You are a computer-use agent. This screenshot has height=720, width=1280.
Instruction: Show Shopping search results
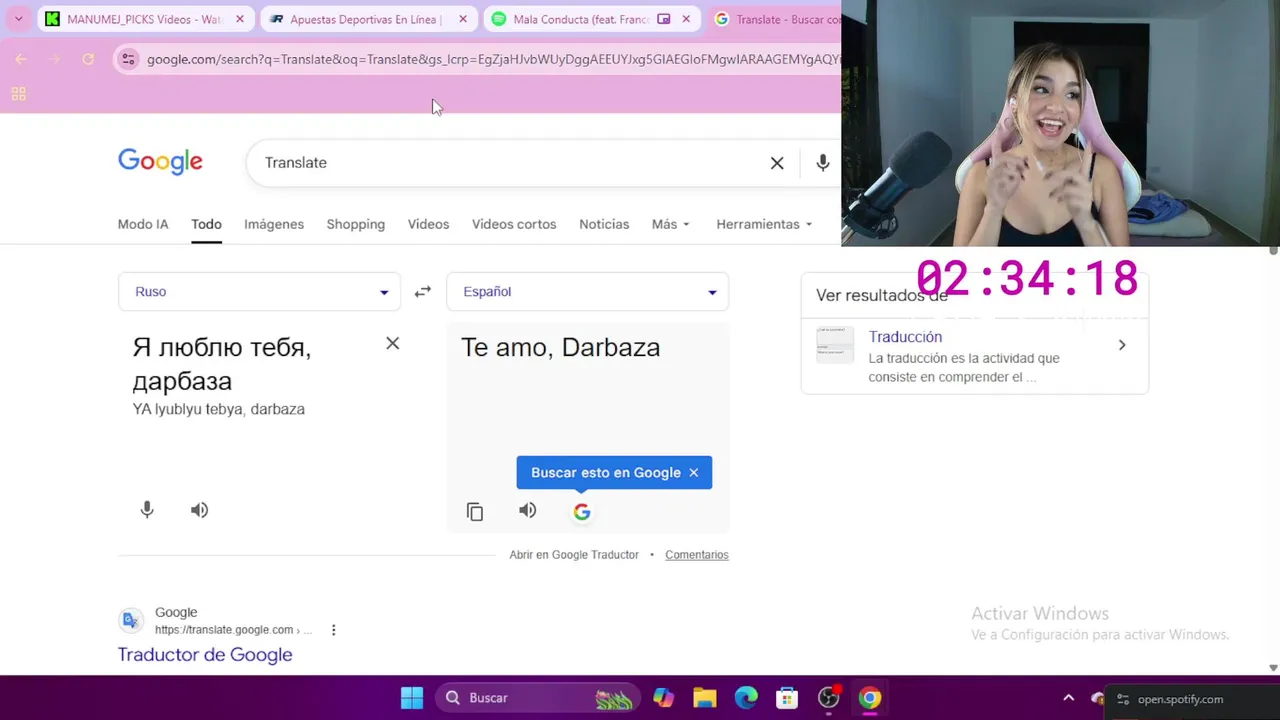pyautogui.click(x=355, y=224)
